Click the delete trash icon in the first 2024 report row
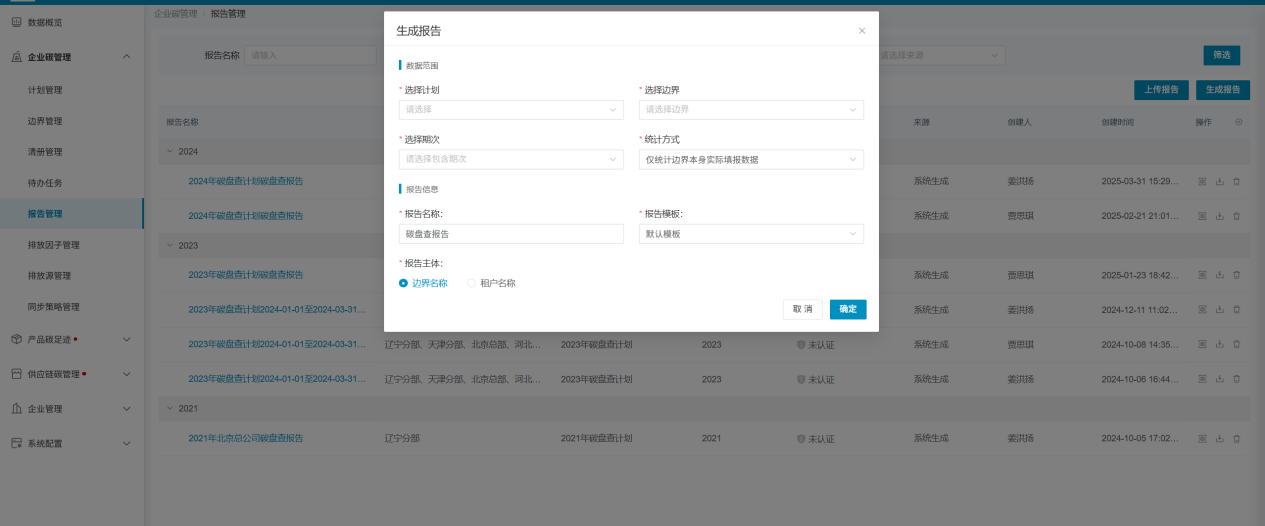This screenshot has width=1265, height=526. (1236, 181)
